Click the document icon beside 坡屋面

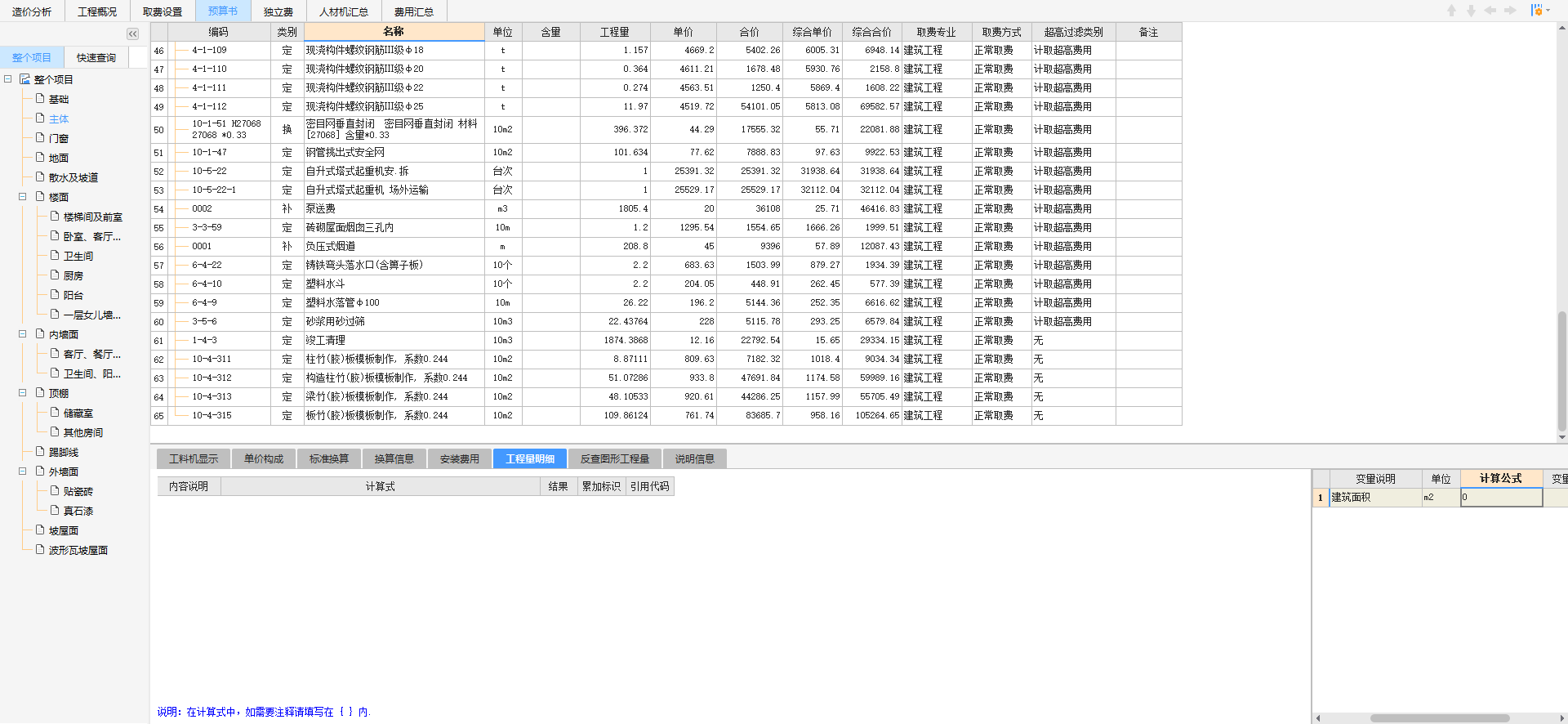[x=39, y=530]
